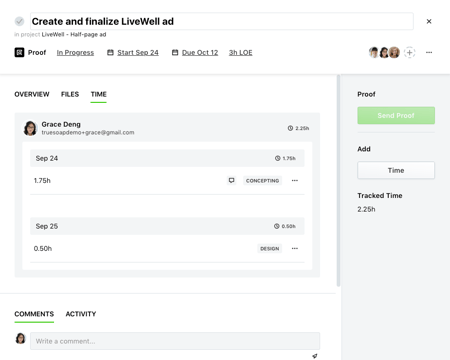Viewport: 450px width, 360px height.
Task: Open the ellipsis menu for the 0.50h entry
Action: point(295,248)
